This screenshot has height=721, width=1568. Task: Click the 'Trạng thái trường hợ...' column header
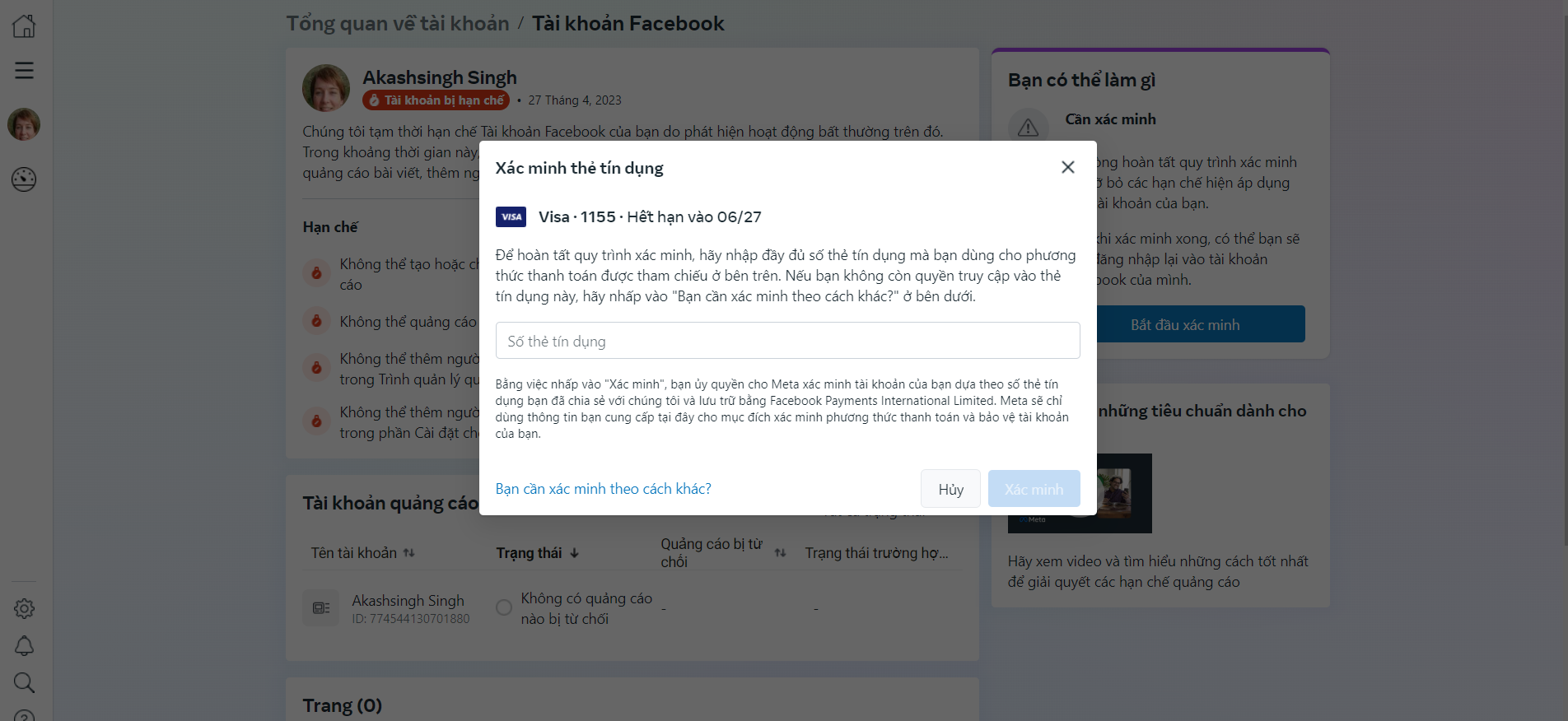(876, 553)
